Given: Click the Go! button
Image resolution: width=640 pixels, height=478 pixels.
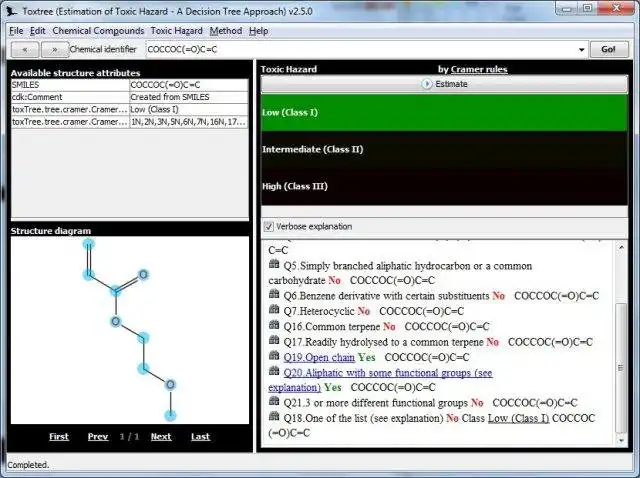Looking at the screenshot, I should click(x=608, y=49).
